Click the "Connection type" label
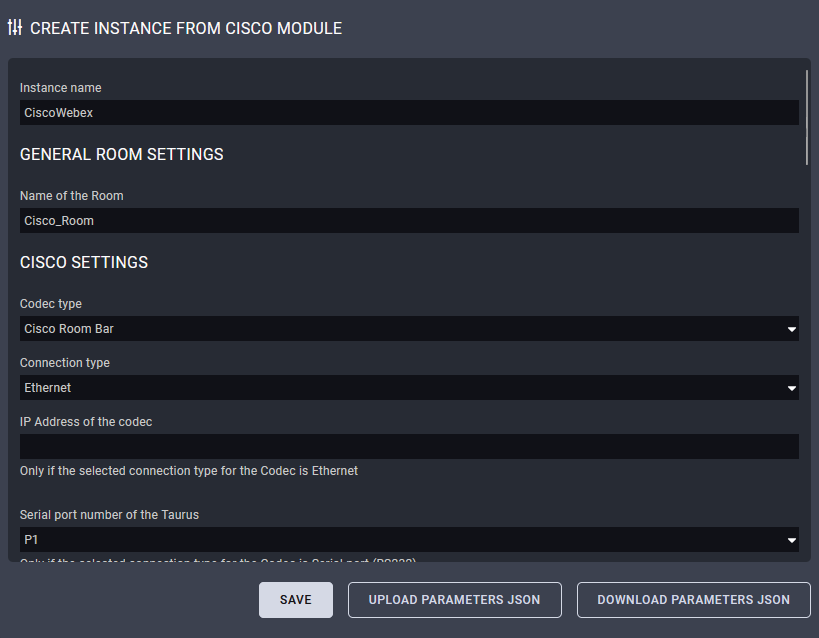819x638 pixels. tap(65, 363)
